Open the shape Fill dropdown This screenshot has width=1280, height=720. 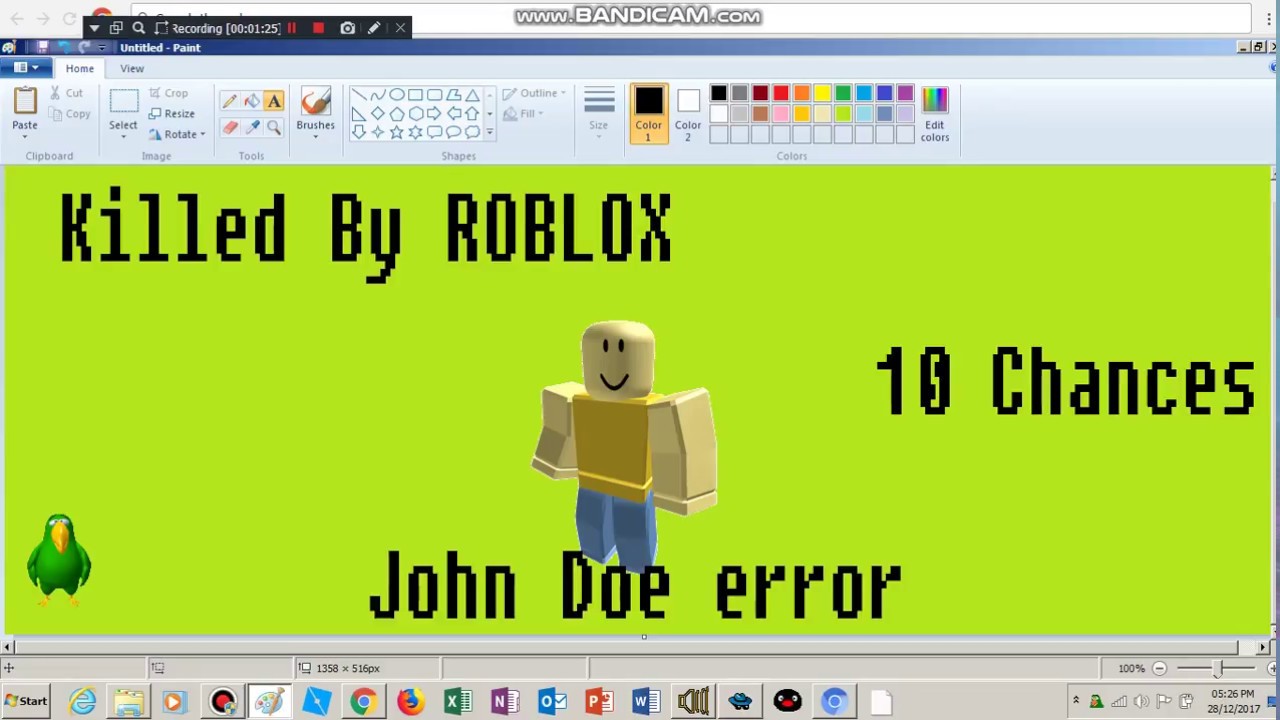click(523, 114)
